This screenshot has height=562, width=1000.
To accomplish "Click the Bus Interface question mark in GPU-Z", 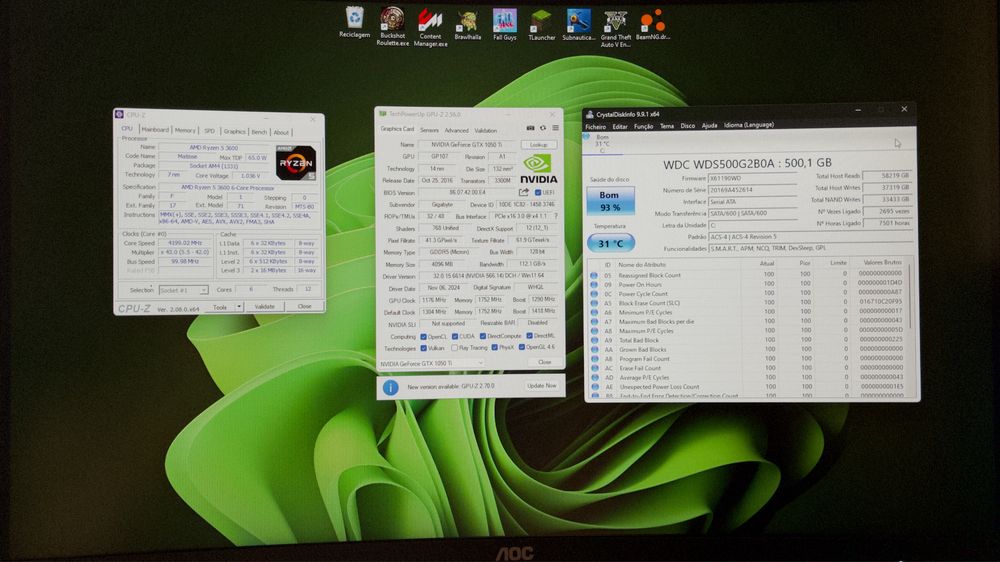I will tap(555, 216).
